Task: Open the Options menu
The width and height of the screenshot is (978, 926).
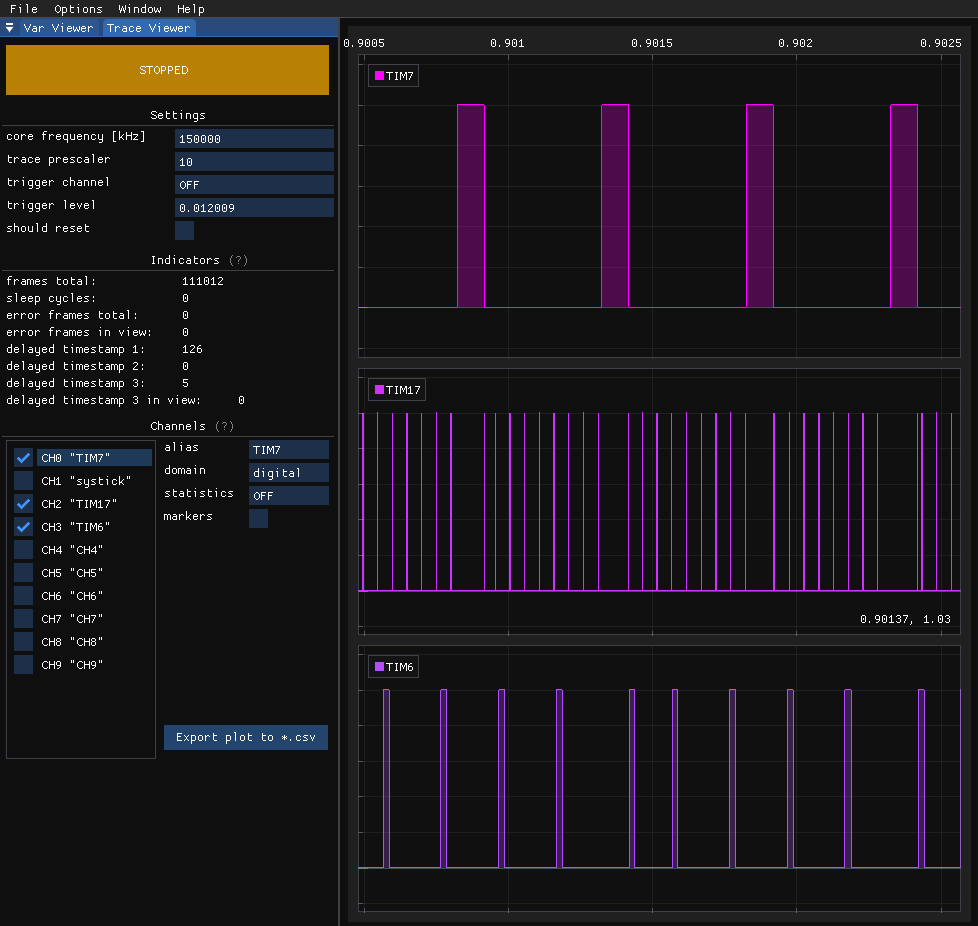Action: 78,9
